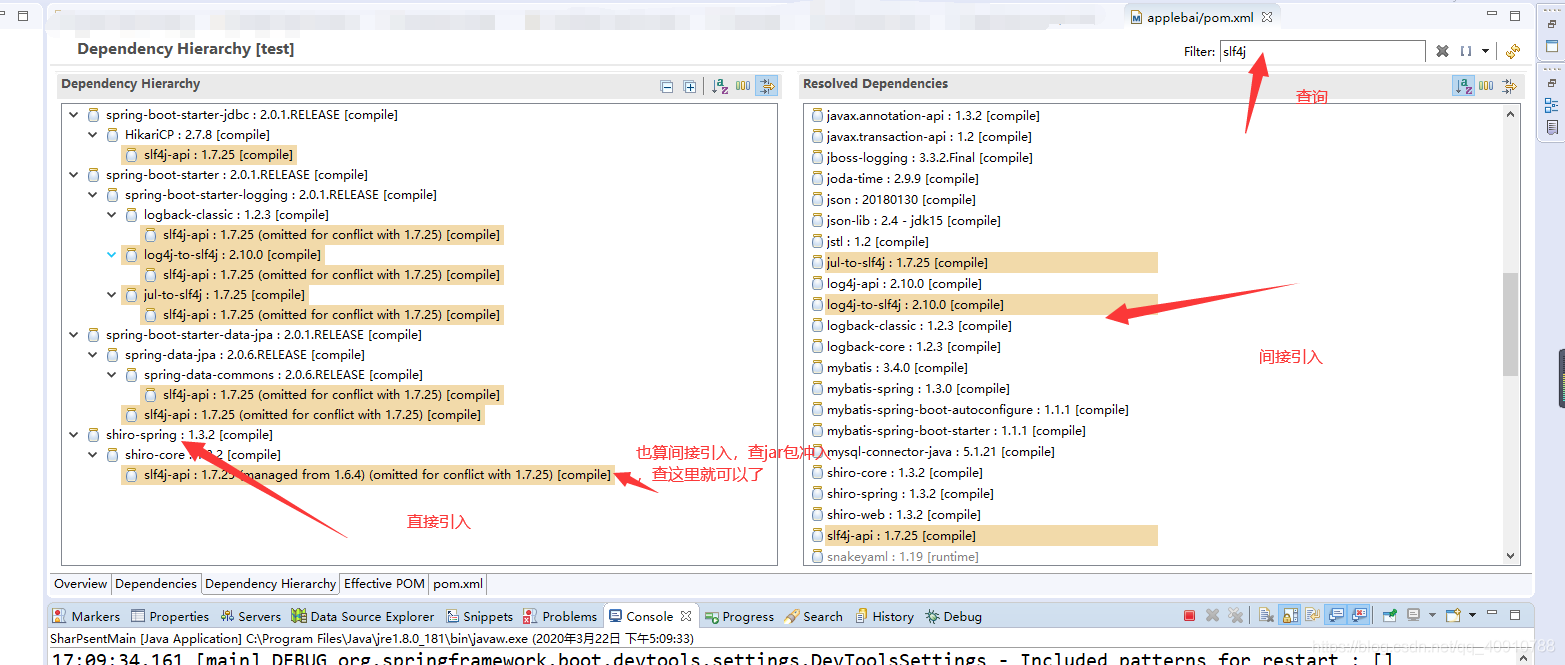1565x665 pixels.
Task: Click the yellow refresh arrows icon beside Filter
Action: coord(1512,51)
